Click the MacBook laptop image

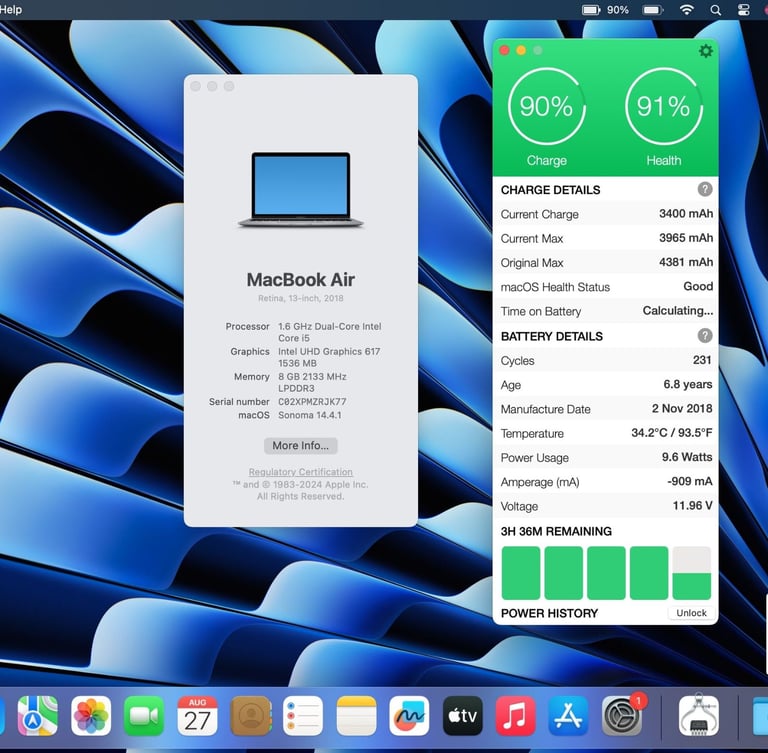pyautogui.click(x=300, y=190)
